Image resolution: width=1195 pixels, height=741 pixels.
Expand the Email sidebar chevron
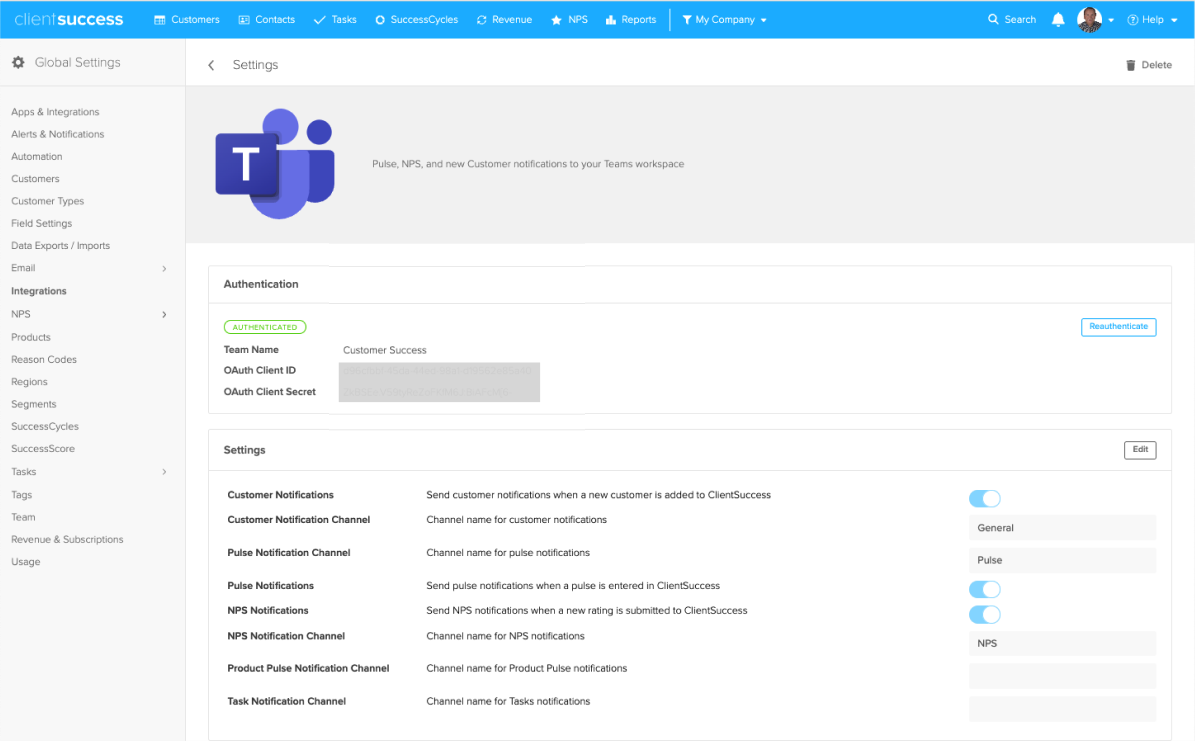pos(164,268)
